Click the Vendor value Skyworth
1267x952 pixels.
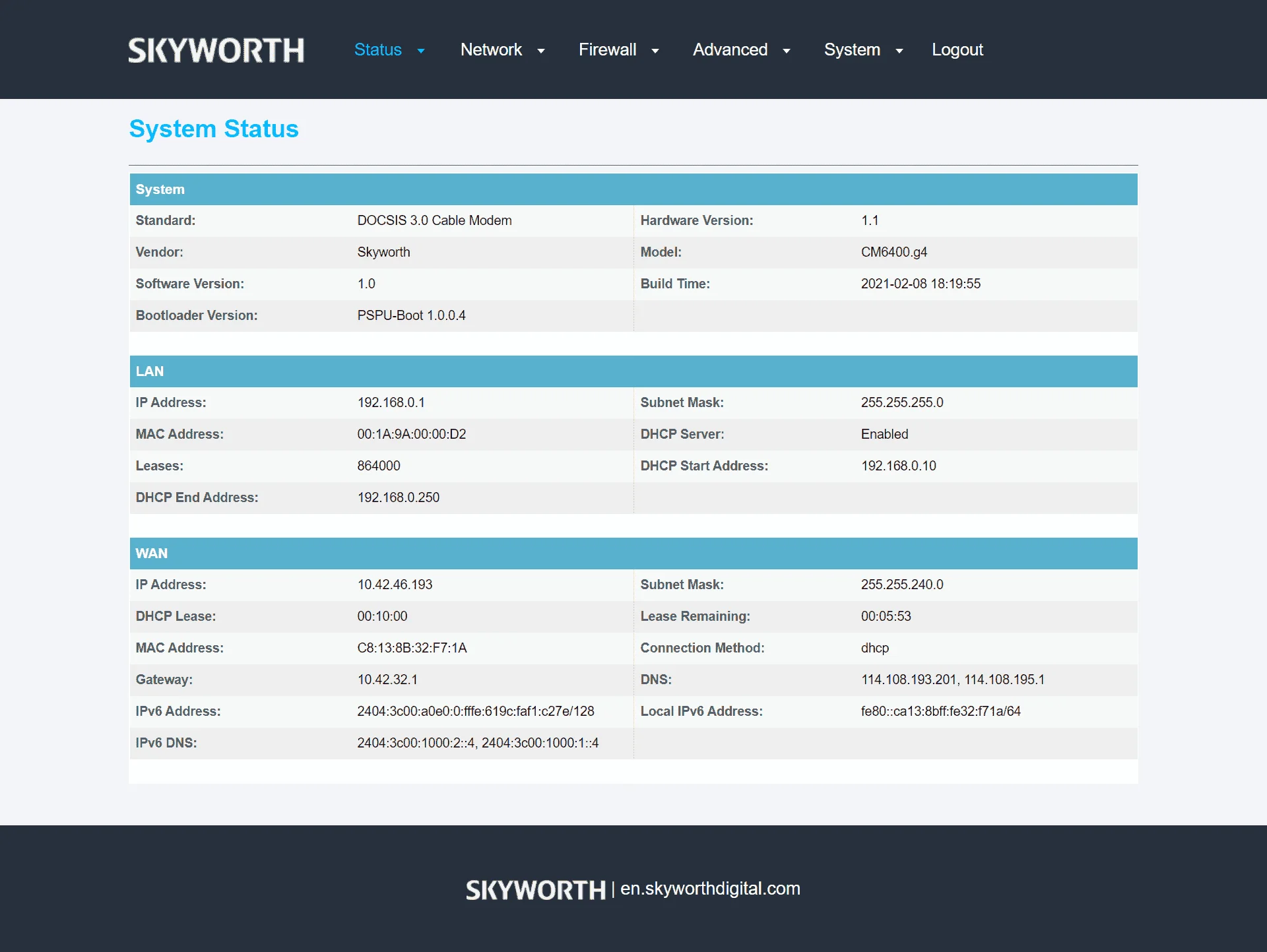coord(384,252)
